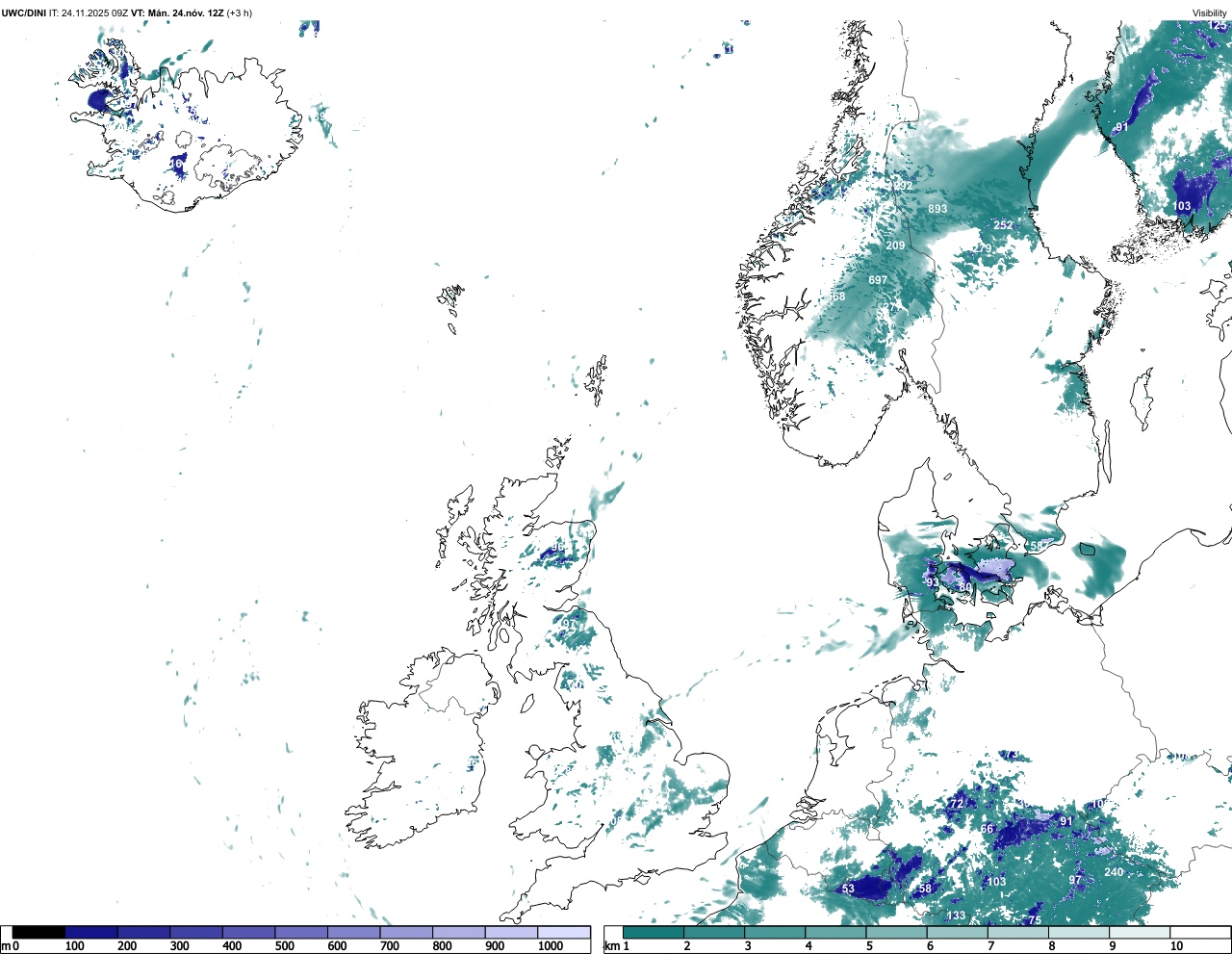Image resolution: width=1232 pixels, height=954 pixels.
Task: Click the '893' visibility value over Sweden
Action: [937, 209]
